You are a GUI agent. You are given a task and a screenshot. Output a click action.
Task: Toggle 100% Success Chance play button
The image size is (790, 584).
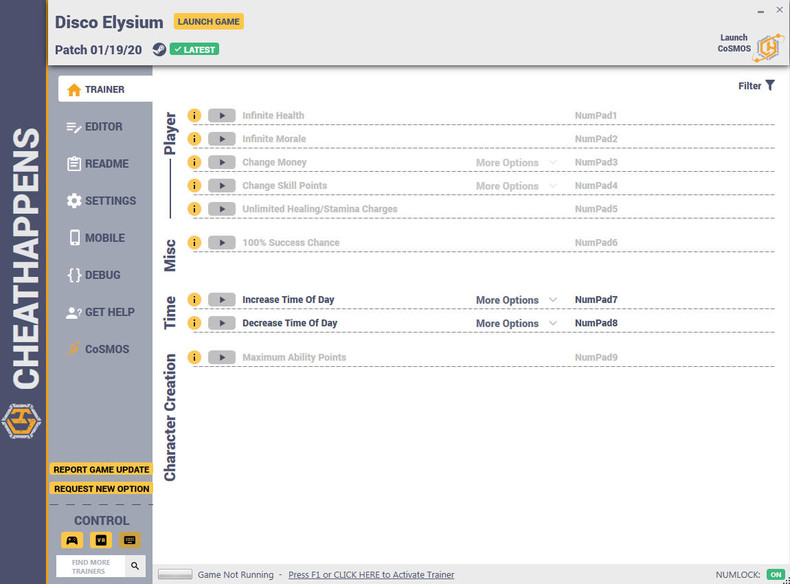(x=222, y=242)
